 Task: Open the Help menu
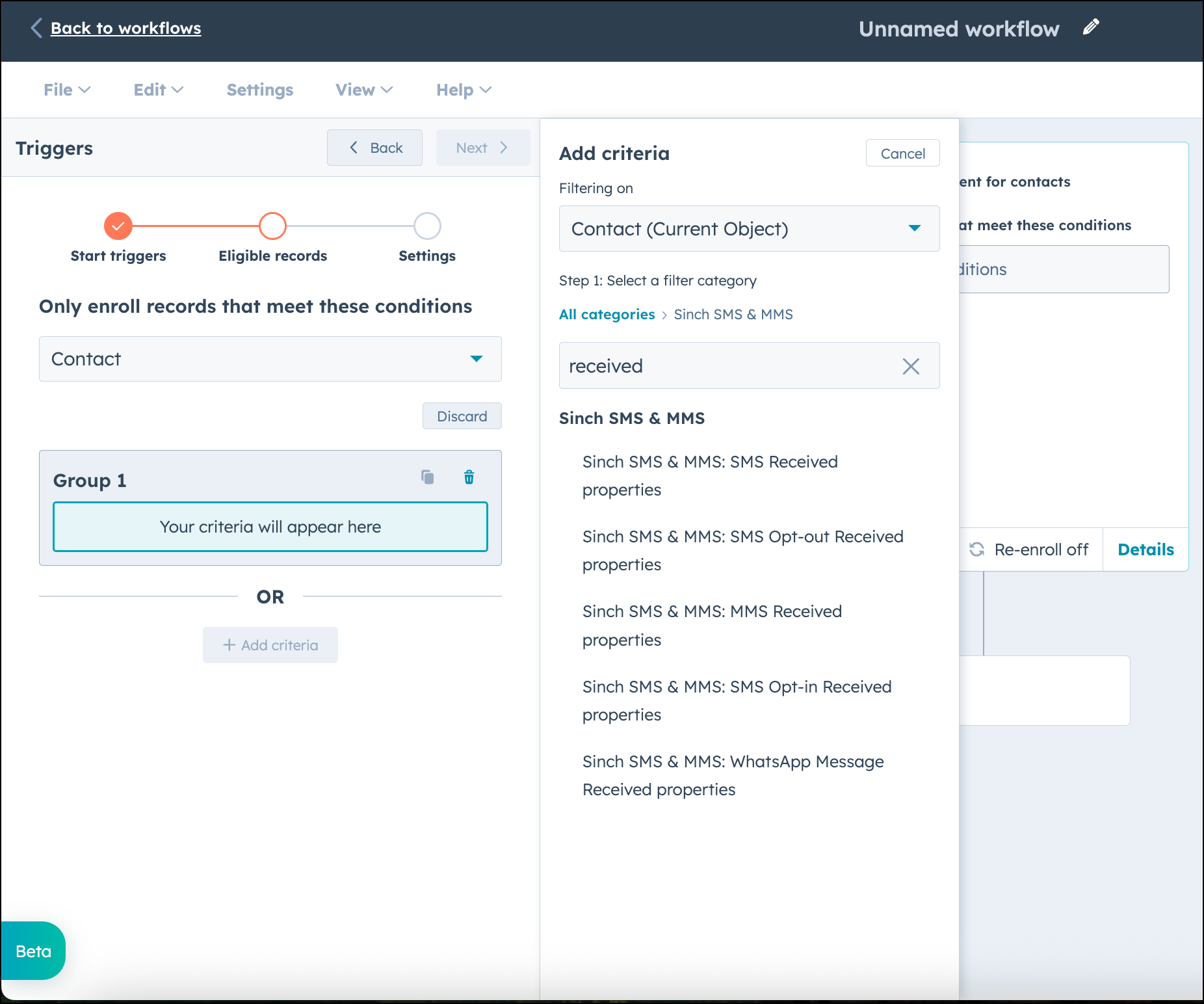pos(462,90)
